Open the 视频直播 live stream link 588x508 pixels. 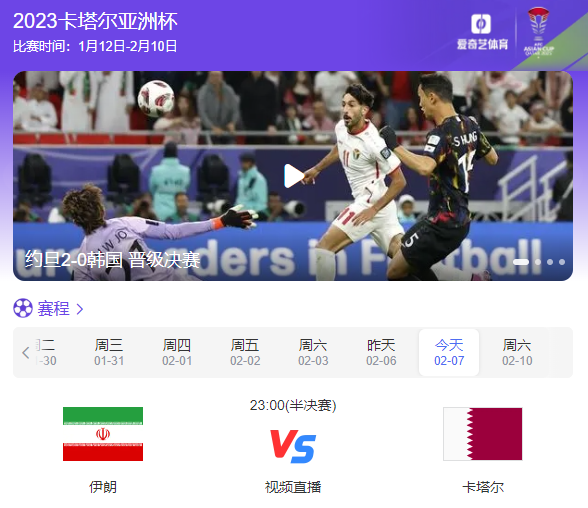point(293,487)
